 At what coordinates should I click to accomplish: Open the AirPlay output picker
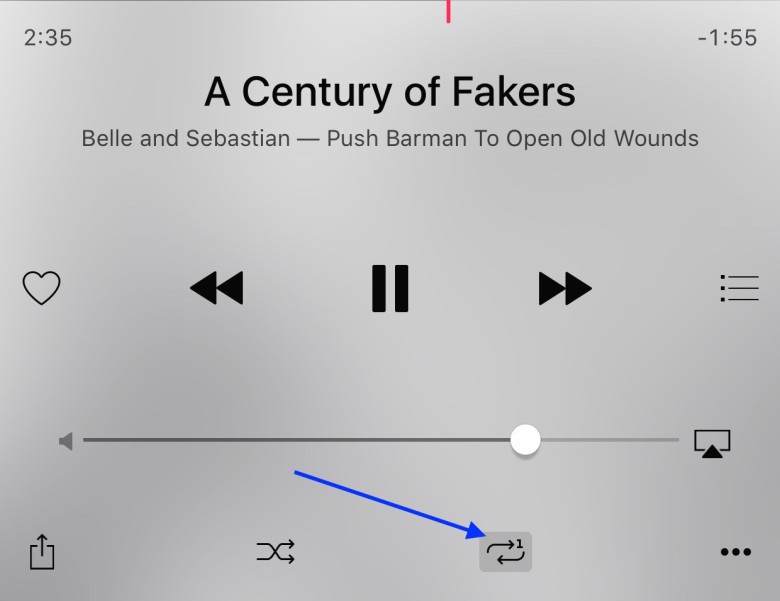pyautogui.click(x=712, y=443)
